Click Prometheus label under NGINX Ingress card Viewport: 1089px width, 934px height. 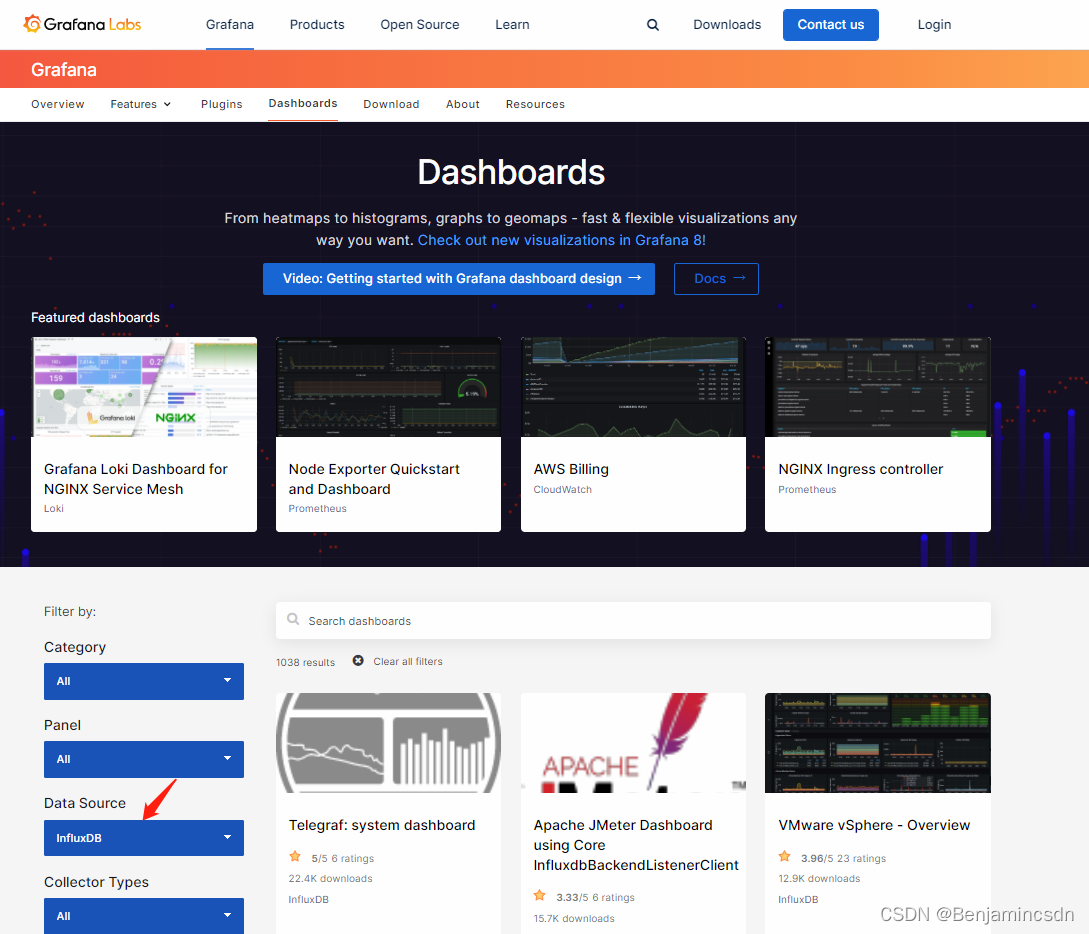pyautogui.click(x=807, y=490)
